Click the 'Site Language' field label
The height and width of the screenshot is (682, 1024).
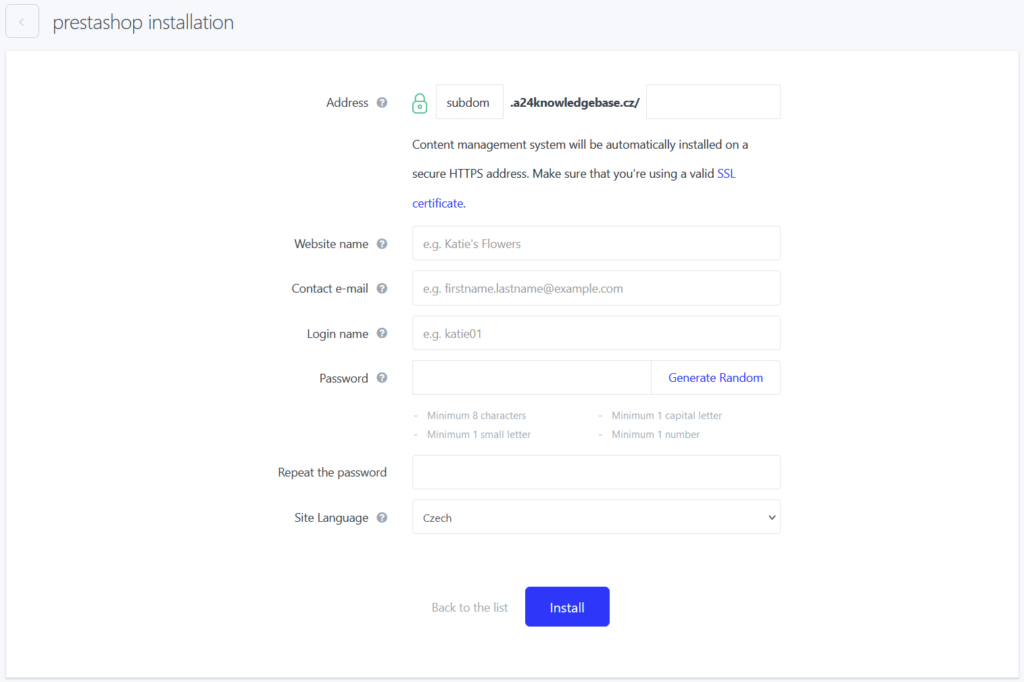331,517
